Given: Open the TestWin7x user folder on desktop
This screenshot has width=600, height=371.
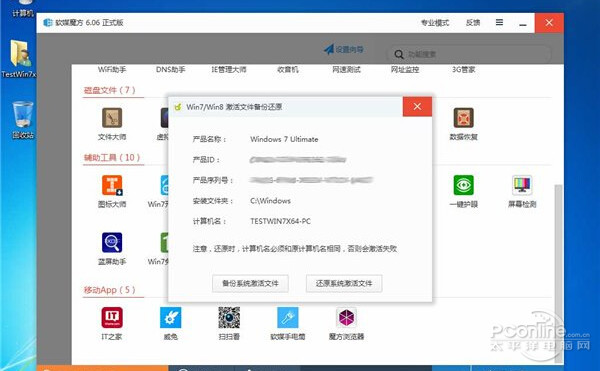Looking at the screenshot, I should click(x=19, y=59).
